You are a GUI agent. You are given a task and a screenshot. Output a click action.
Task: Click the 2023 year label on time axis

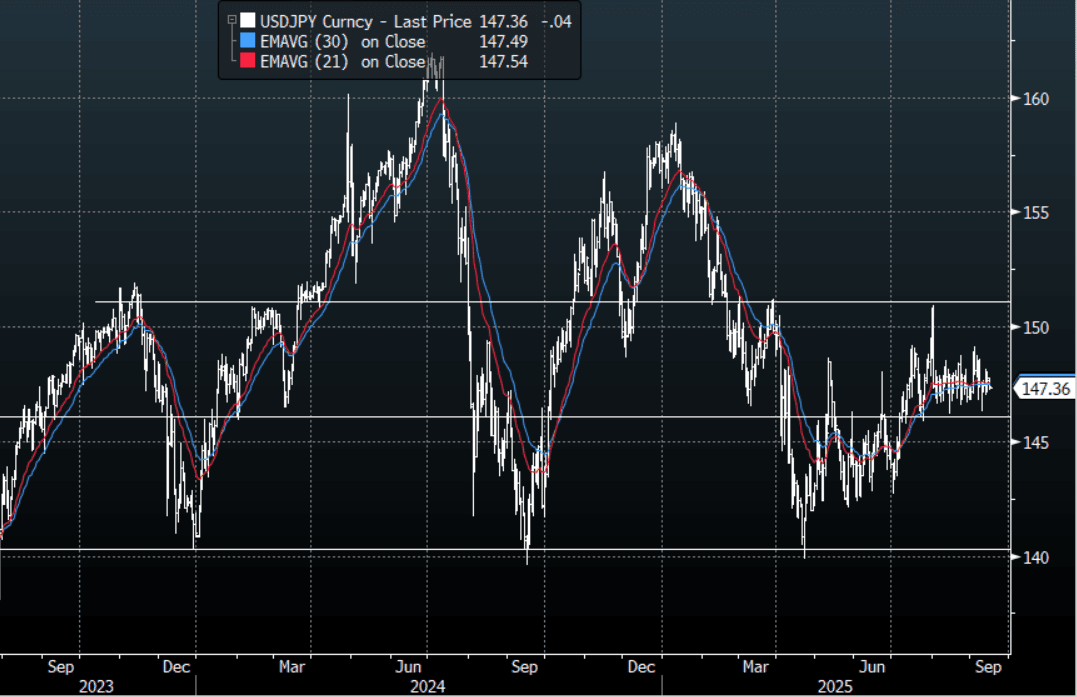click(x=96, y=686)
